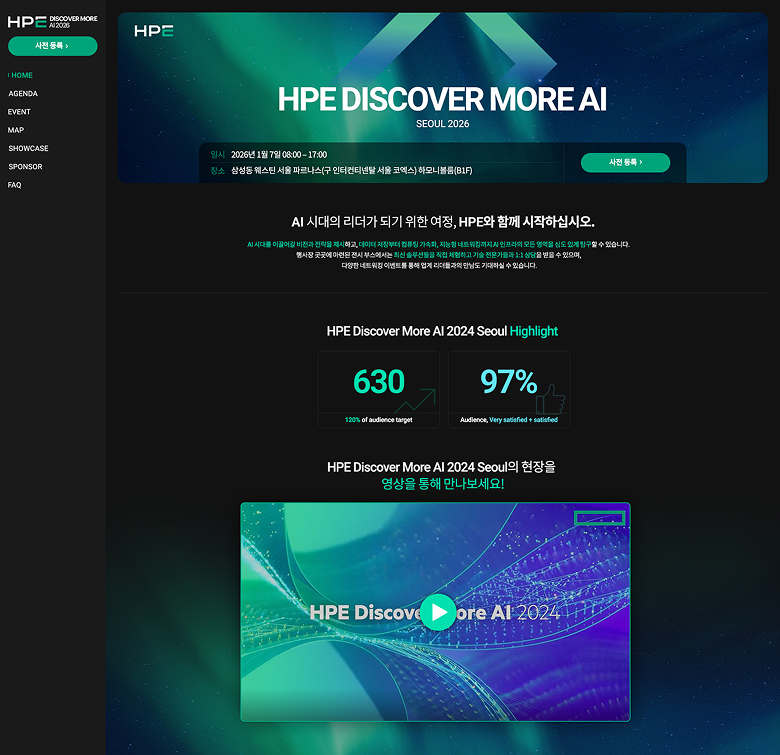
Task: Click the banner 사전 등록 button
Action: (x=625, y=163)
